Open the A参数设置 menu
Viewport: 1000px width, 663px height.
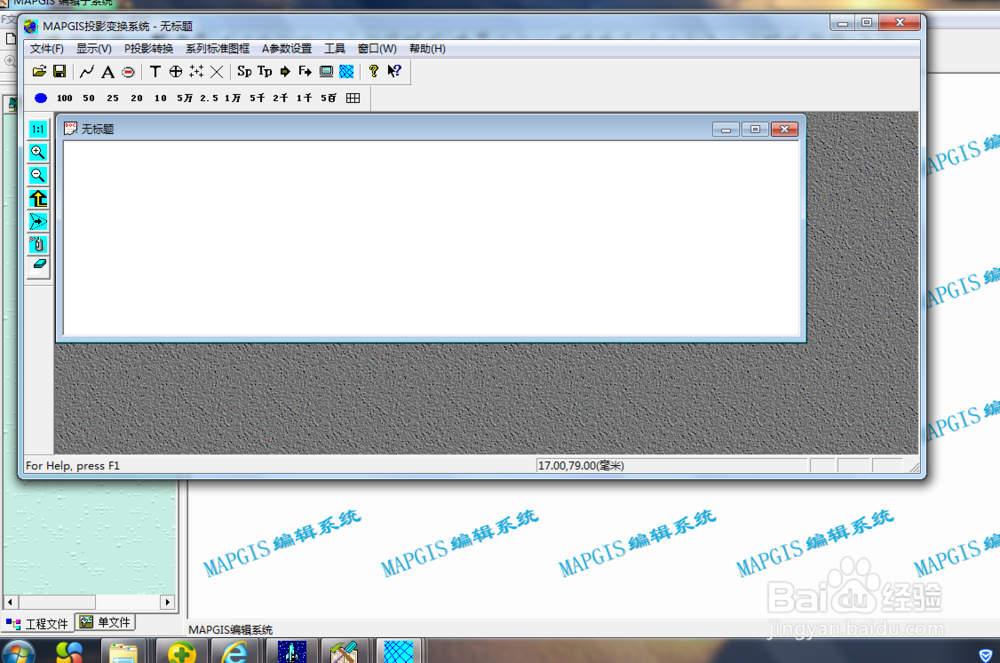tap(287, 48)
